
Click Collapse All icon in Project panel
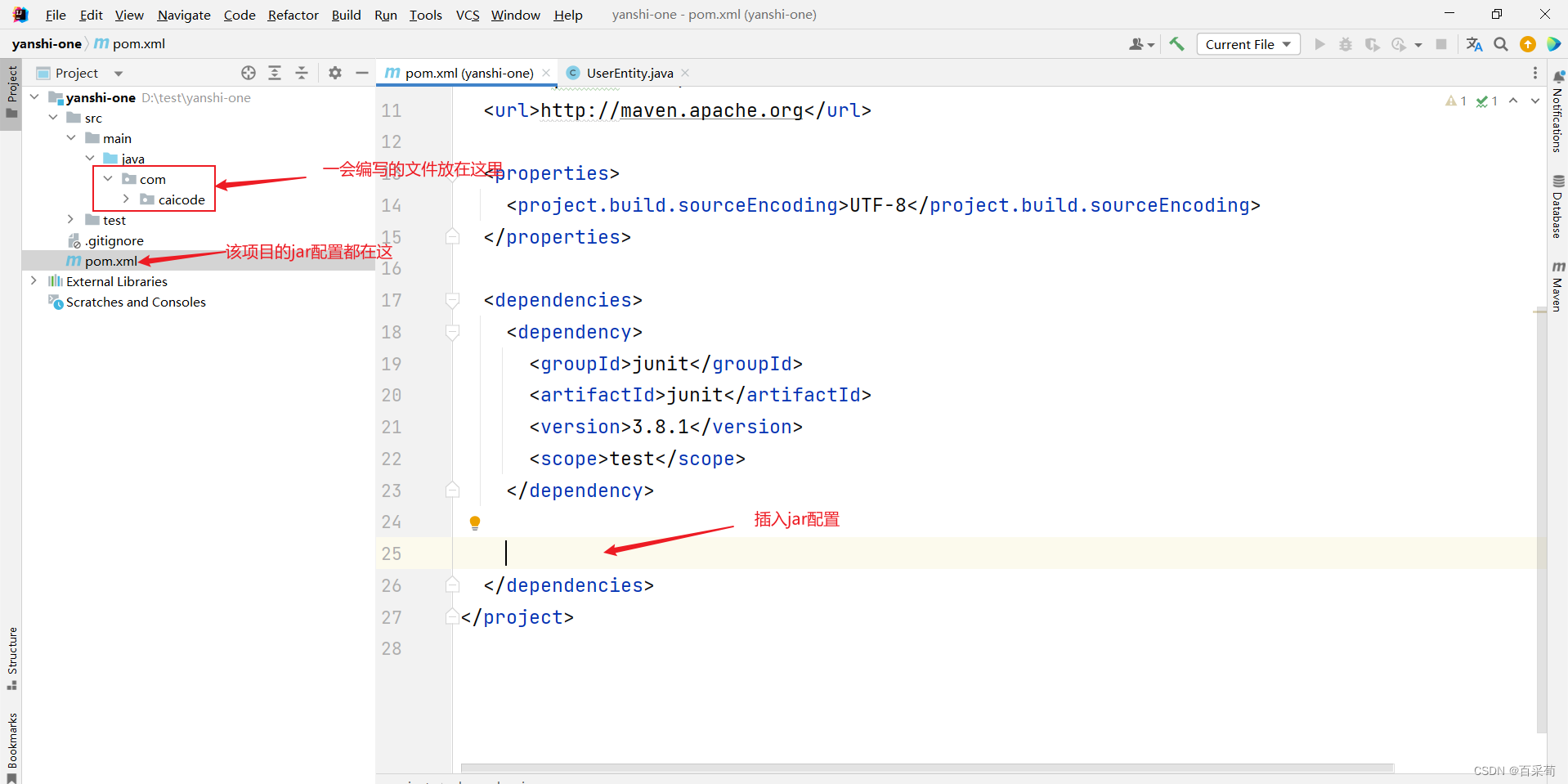pos(302,73)
